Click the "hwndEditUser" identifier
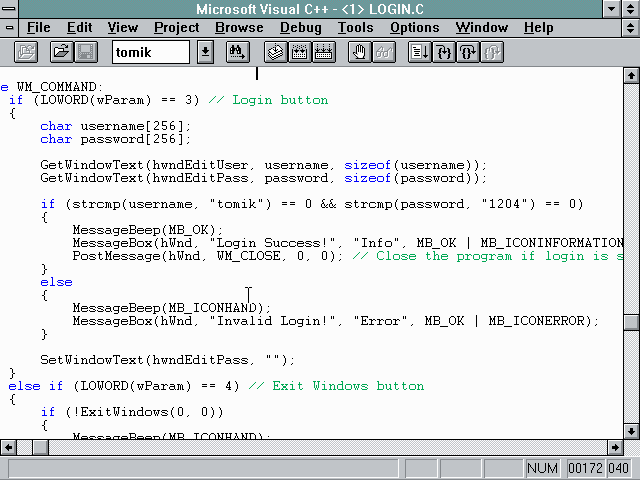Image resolution: width=640 pixels, height=480 pixels. tap(200, 165)
